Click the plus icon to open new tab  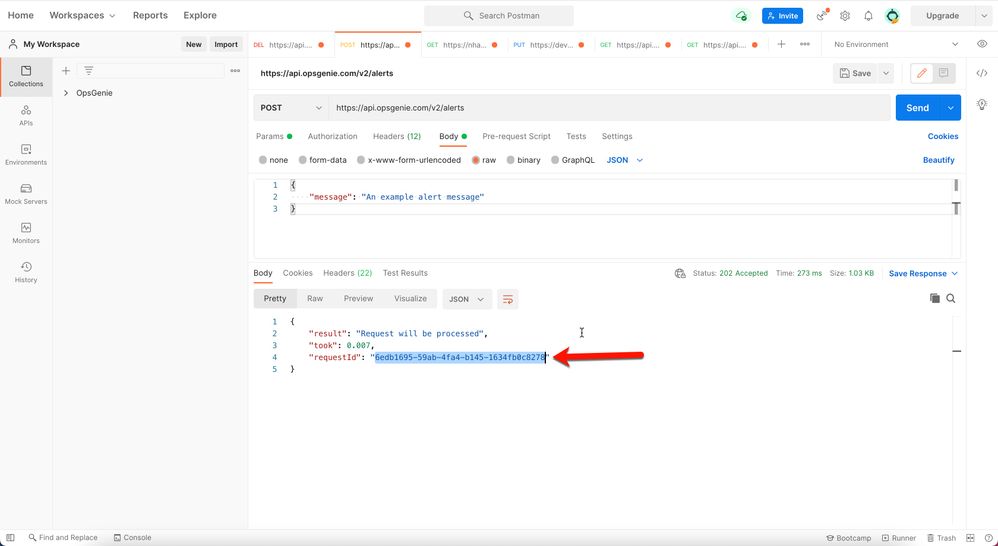[x=781, y=45]
